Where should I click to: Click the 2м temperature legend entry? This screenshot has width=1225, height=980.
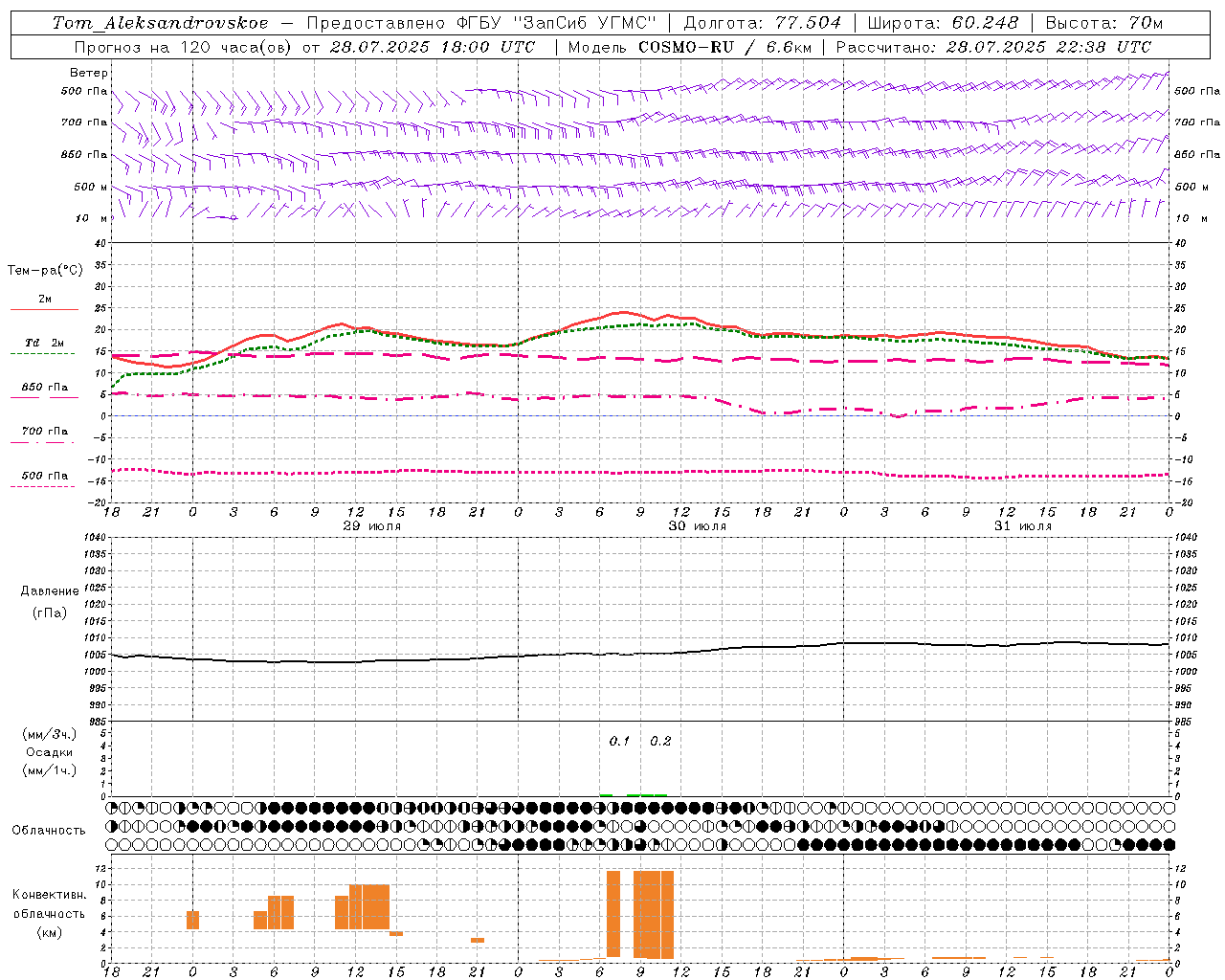click(x=45, y=300)
